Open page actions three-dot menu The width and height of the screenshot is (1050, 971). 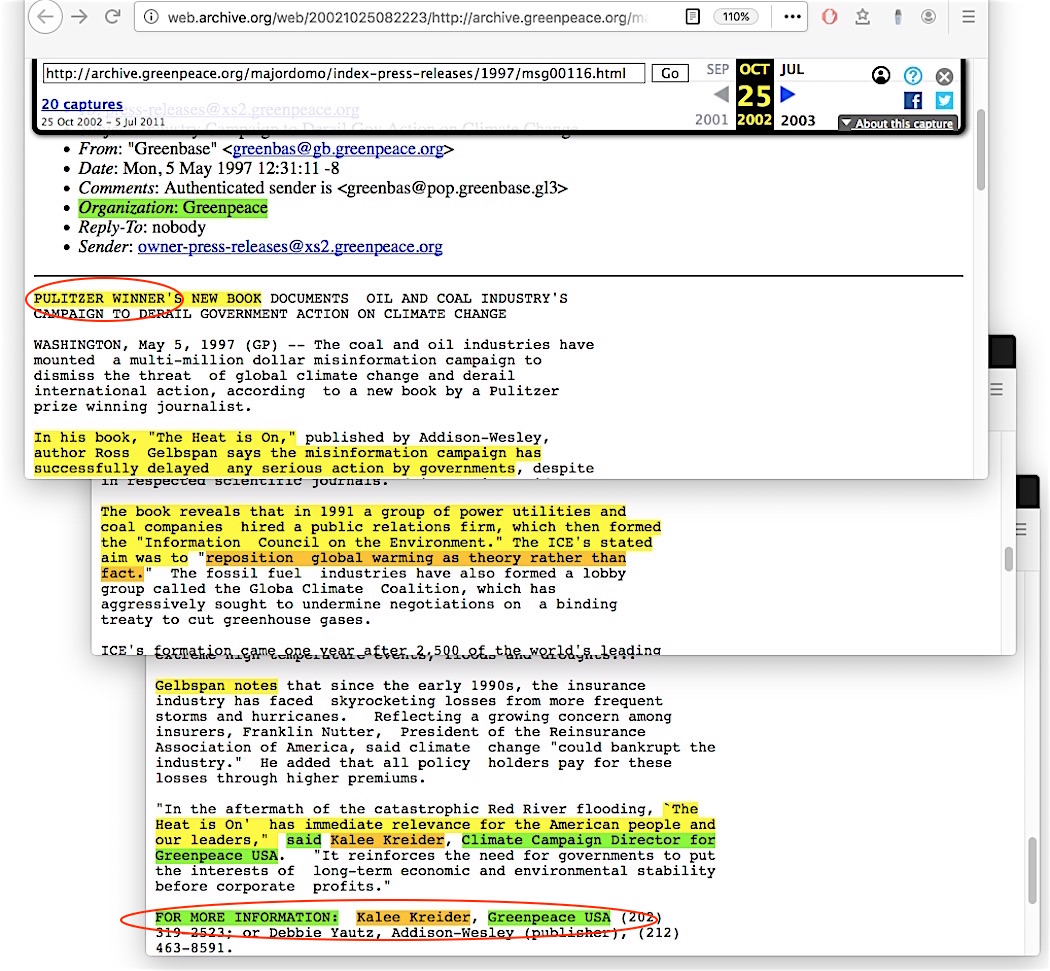tap(791, 17)
